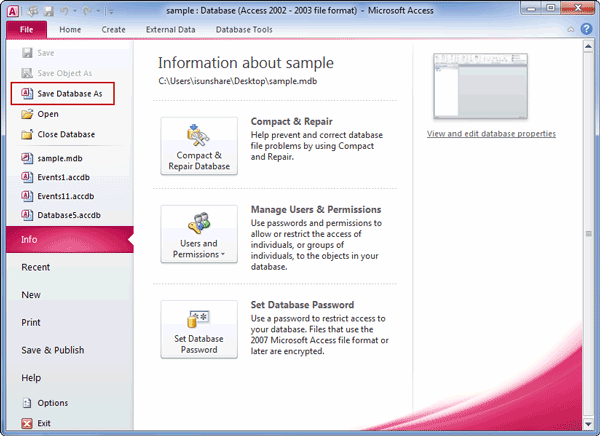Click the Open folder icon
This screenshot has height=436, width=600.
tap(27, 114)
